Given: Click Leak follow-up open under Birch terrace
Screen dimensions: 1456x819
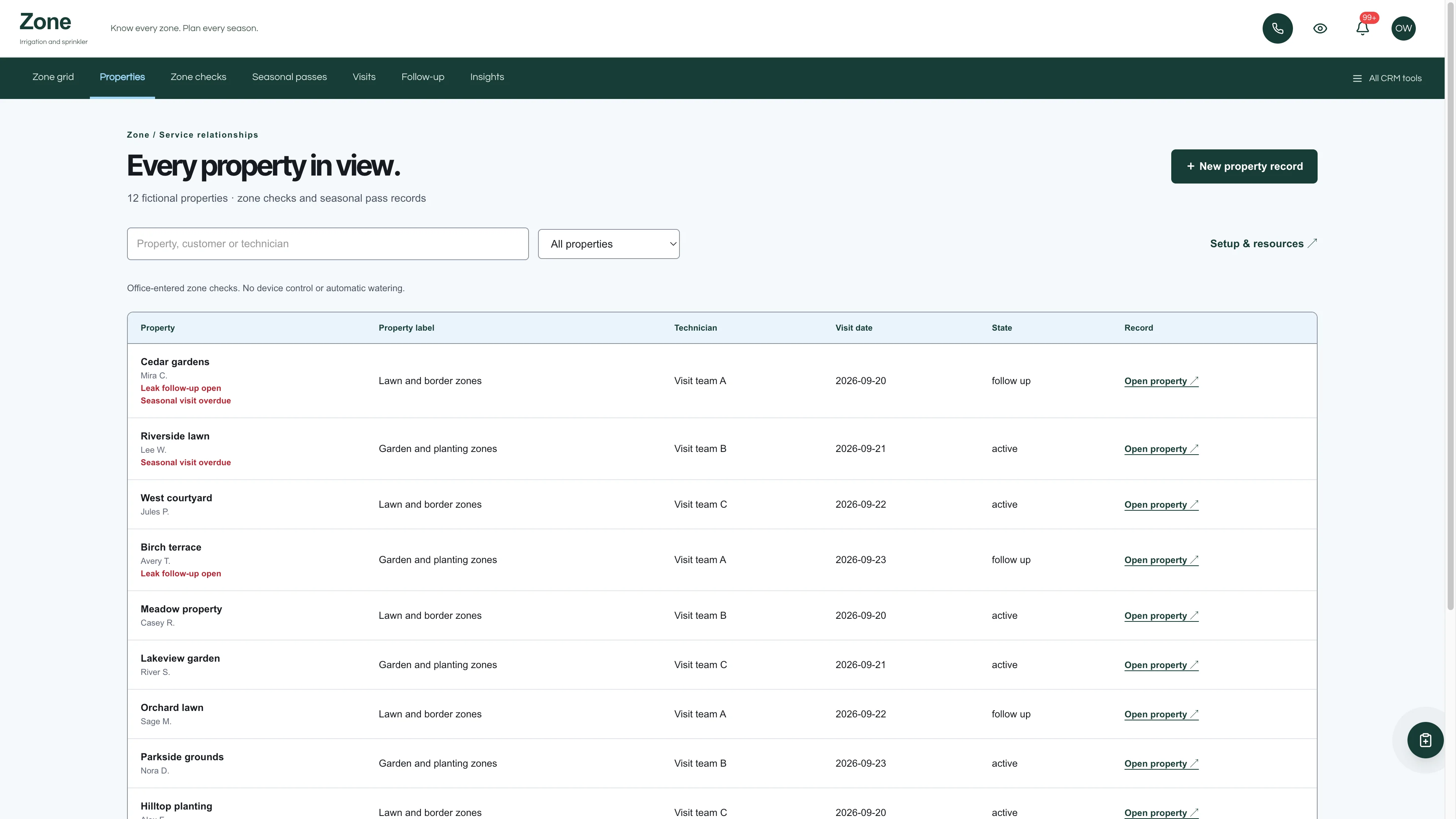Looking at the screenshot, I should (x=181, y=574).
